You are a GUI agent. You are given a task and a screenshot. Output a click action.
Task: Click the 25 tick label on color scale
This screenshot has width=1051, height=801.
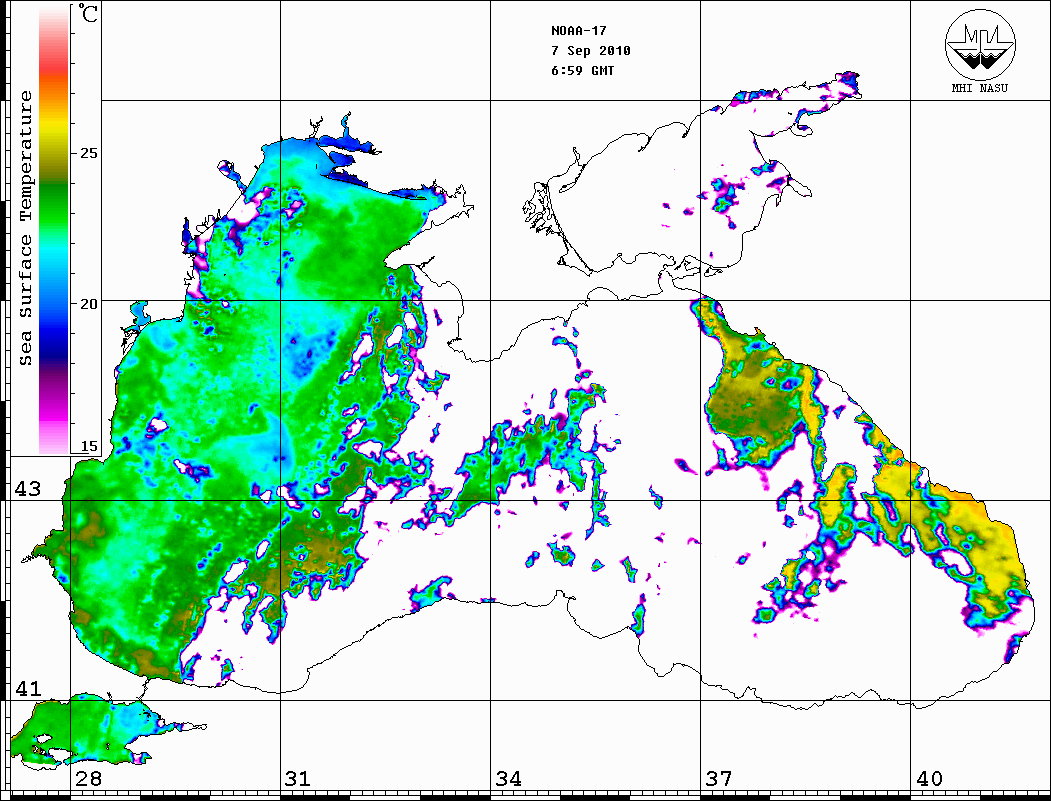(88, 153)
